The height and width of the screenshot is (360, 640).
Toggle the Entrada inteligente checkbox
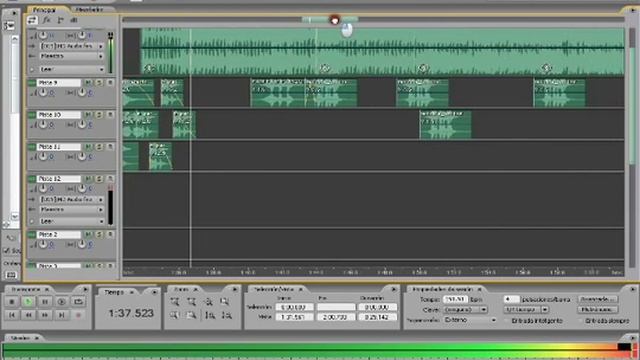[507, 321]
